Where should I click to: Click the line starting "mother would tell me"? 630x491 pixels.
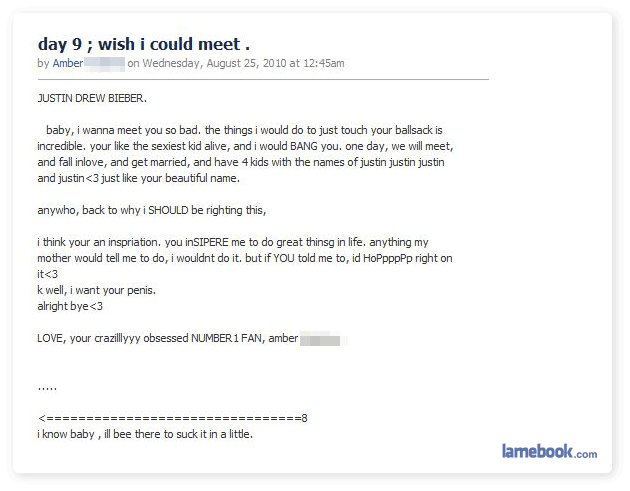point(245,258)
